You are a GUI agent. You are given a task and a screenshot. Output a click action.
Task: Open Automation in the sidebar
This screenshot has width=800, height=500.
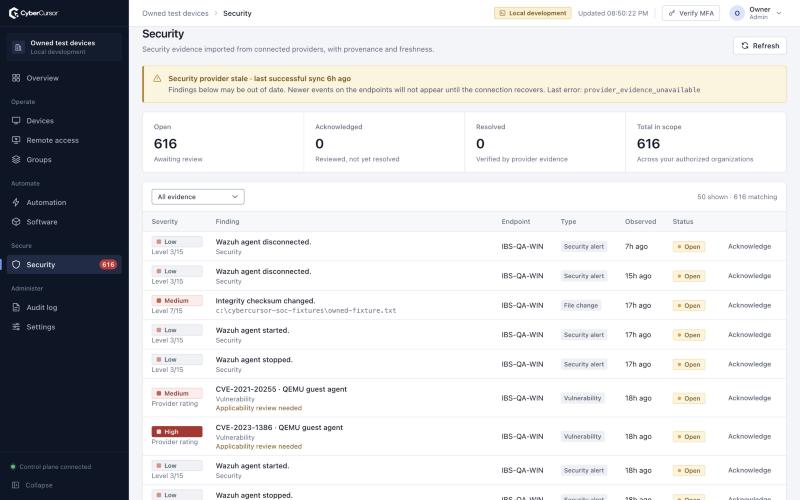click(64, 203)
